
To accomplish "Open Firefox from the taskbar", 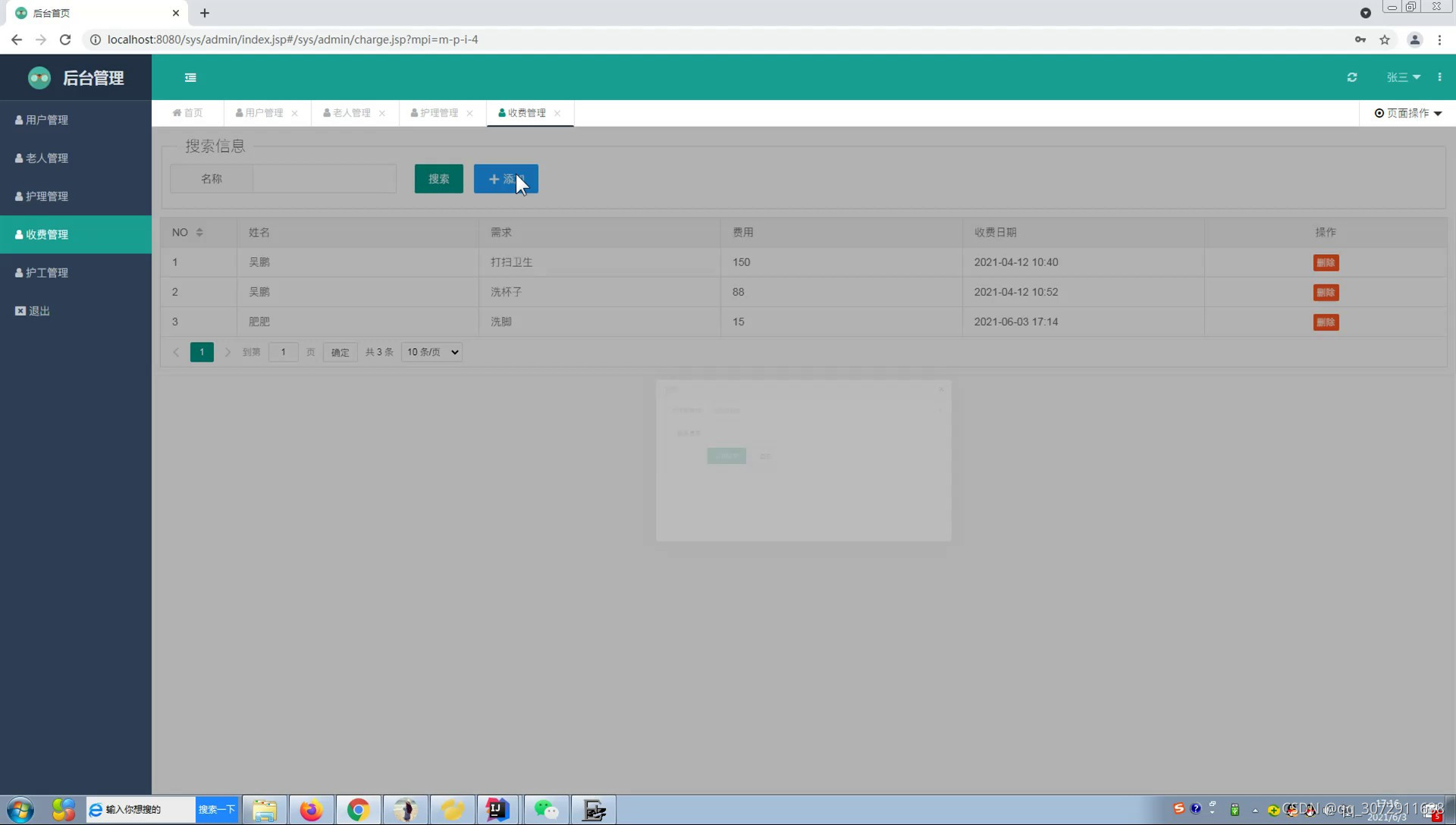I will click(x=311, y=810).
